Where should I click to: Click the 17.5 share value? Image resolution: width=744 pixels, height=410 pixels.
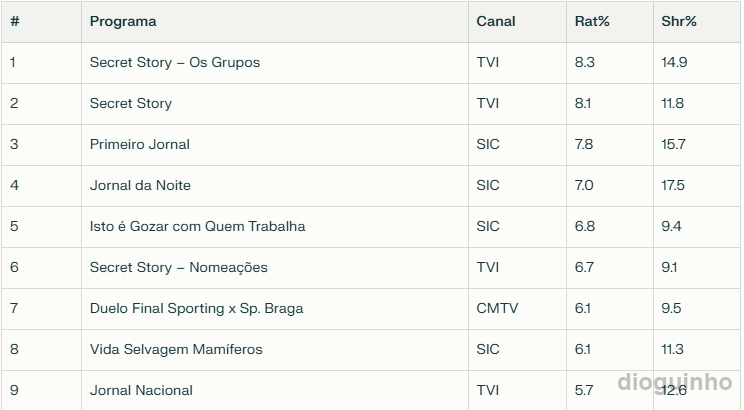673,186
